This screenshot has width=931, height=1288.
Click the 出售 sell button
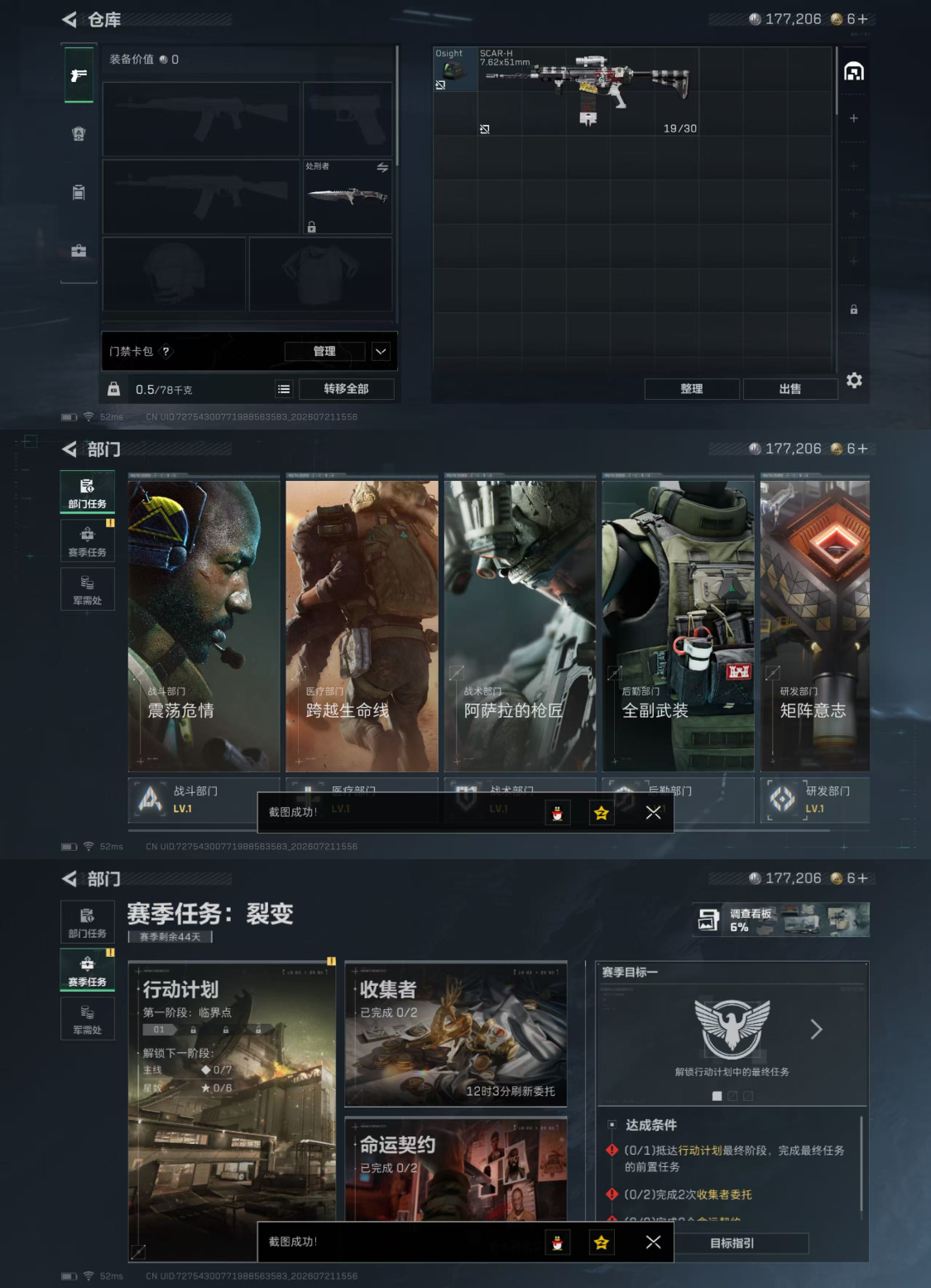790,389
